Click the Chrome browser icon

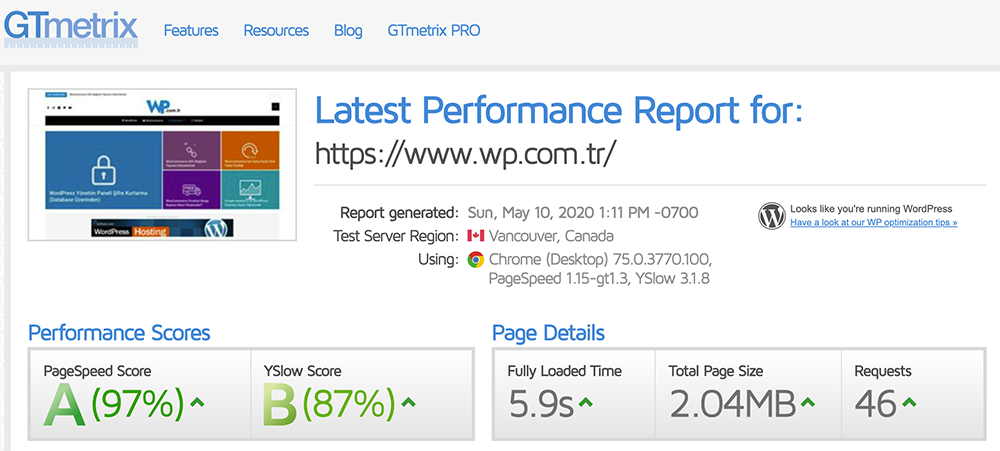(x=476, y=260)
